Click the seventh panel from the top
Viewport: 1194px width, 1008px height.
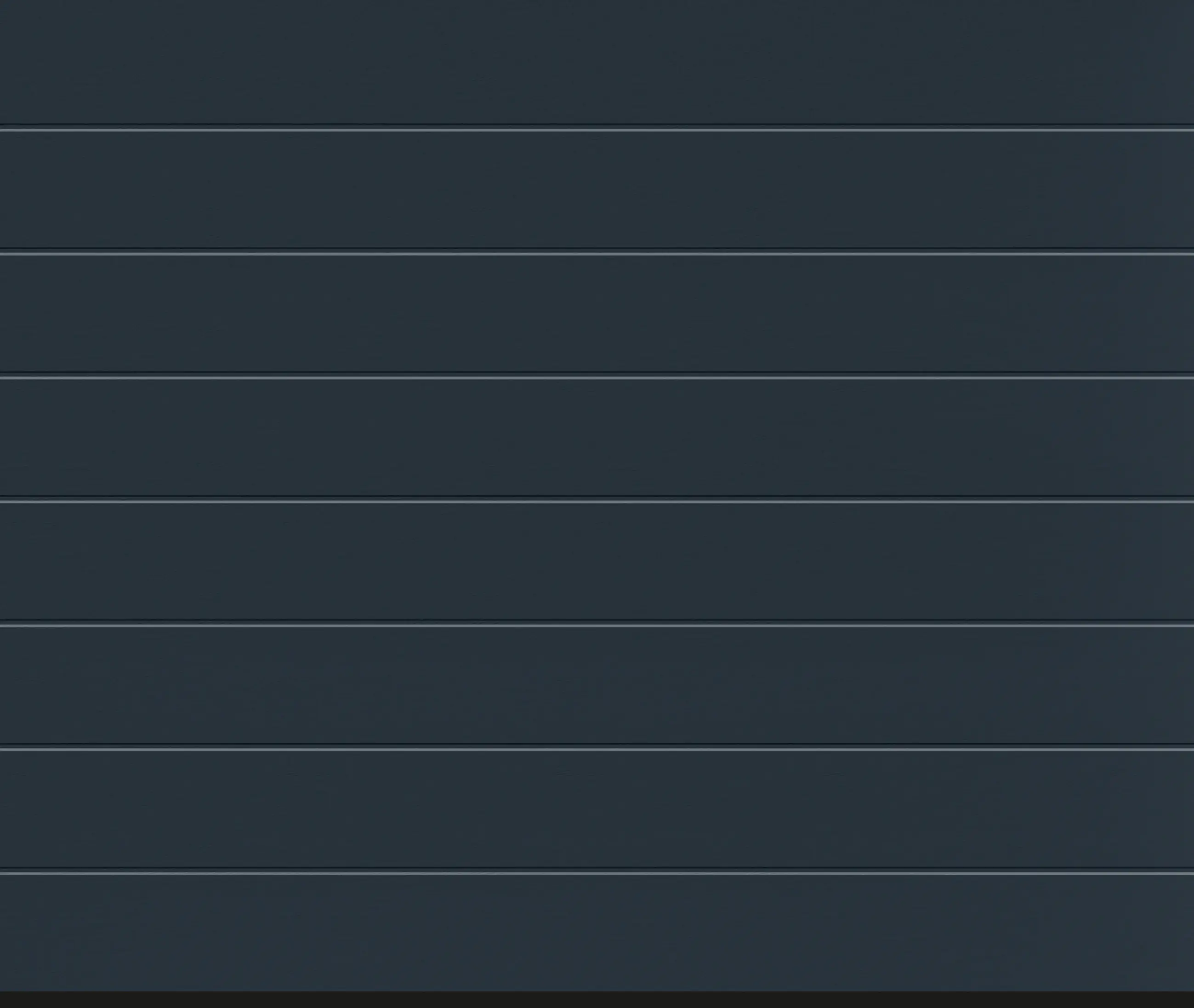click(x=597, y=810)
